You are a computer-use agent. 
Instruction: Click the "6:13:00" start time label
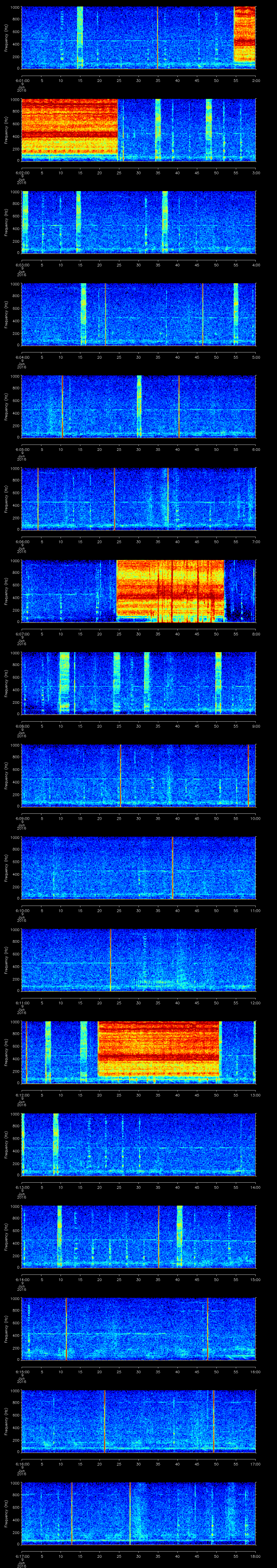[22, 1187]
